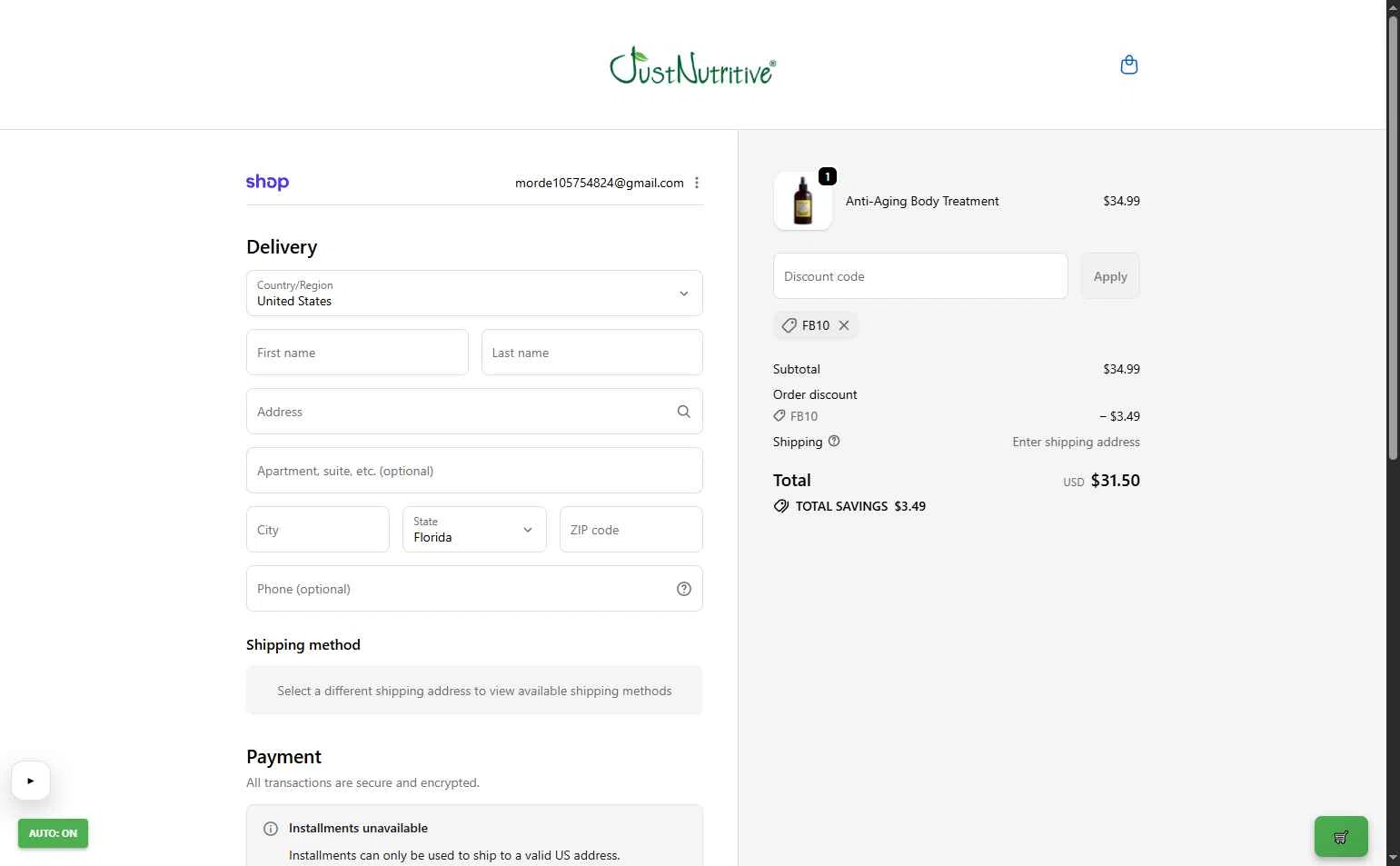This screenshot has width=1400, height=866.
Task: Click the scrollbar down arrow
Action: (1393, 858)
